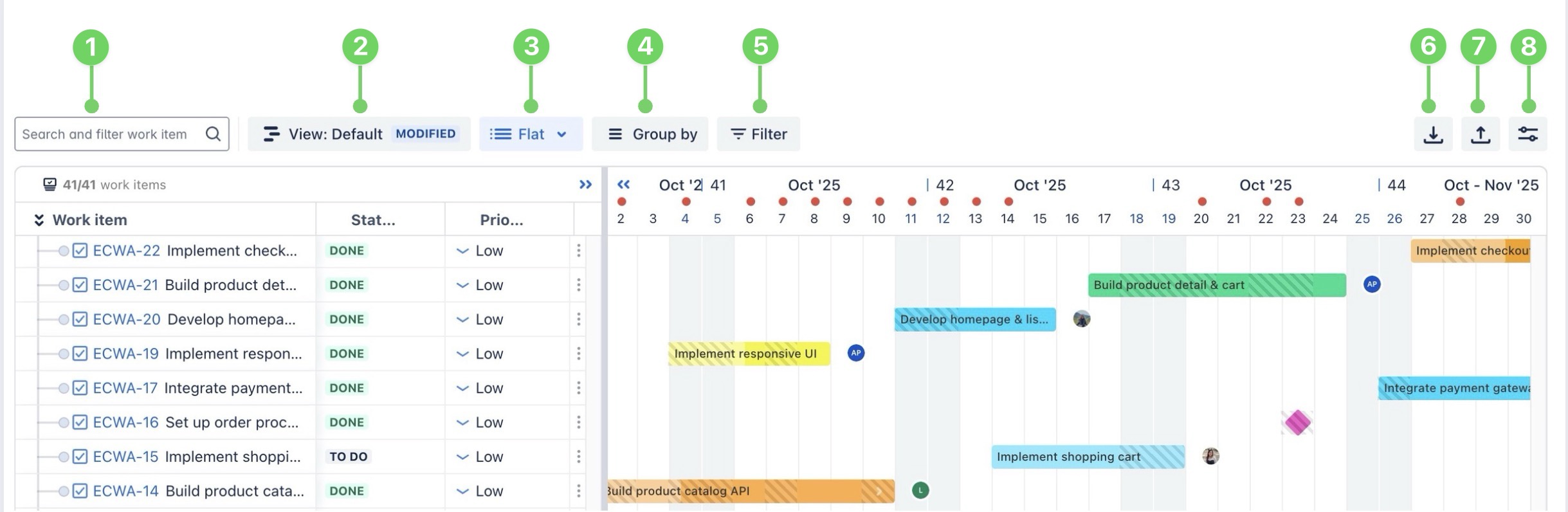Expand all rows via Work item header chevron

pos(39,220)
